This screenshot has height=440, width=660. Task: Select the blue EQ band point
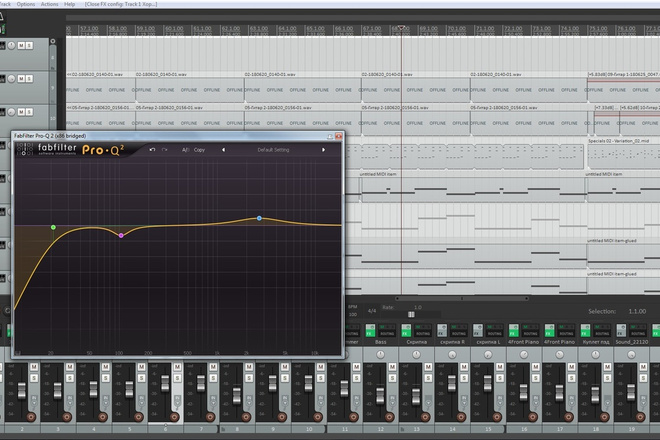[x=259, y=218]
